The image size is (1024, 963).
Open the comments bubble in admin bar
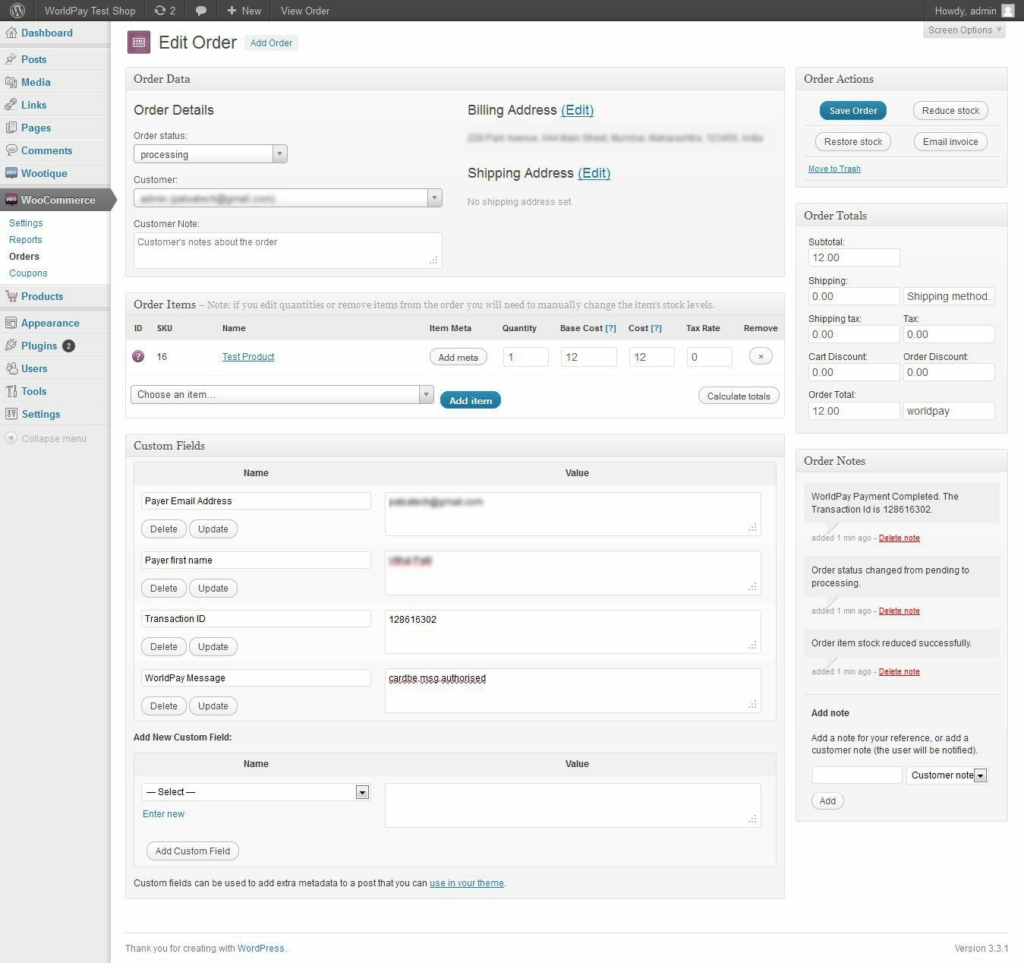pos(201,11)
